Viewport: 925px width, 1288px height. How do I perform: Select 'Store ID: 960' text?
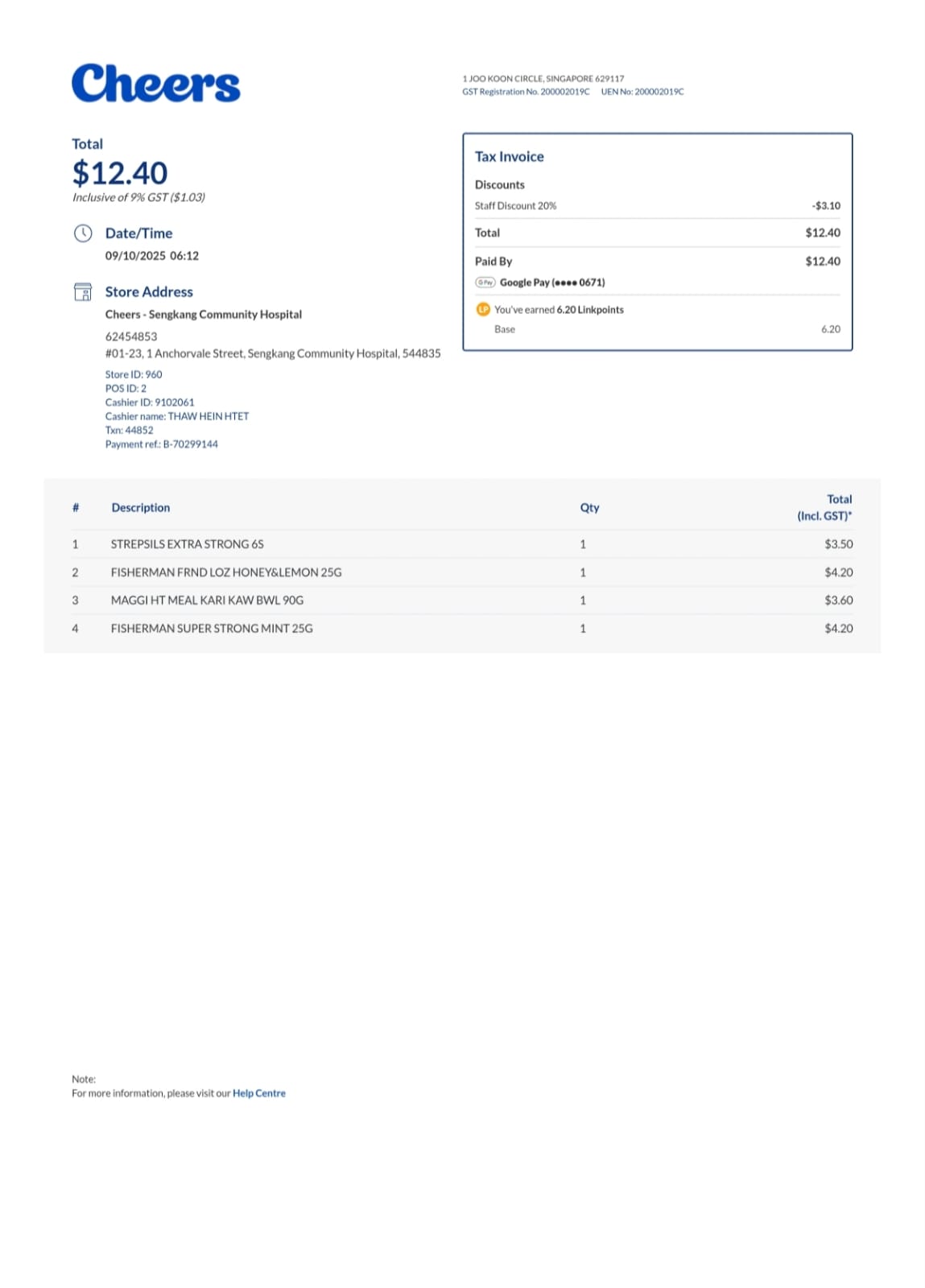[x=134, y=374]
